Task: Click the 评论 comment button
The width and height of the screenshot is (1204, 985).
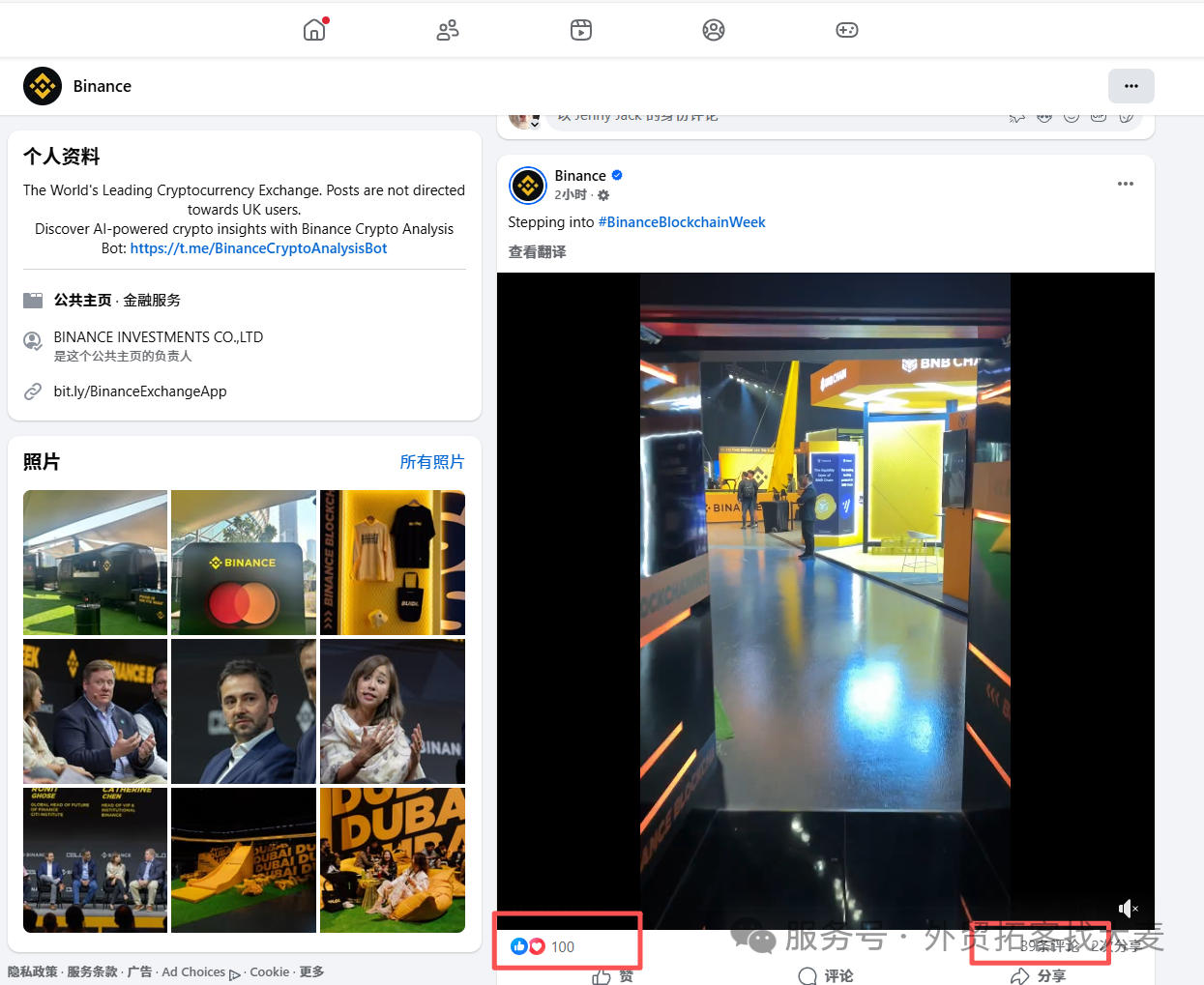Action: [x=826, y=976]
